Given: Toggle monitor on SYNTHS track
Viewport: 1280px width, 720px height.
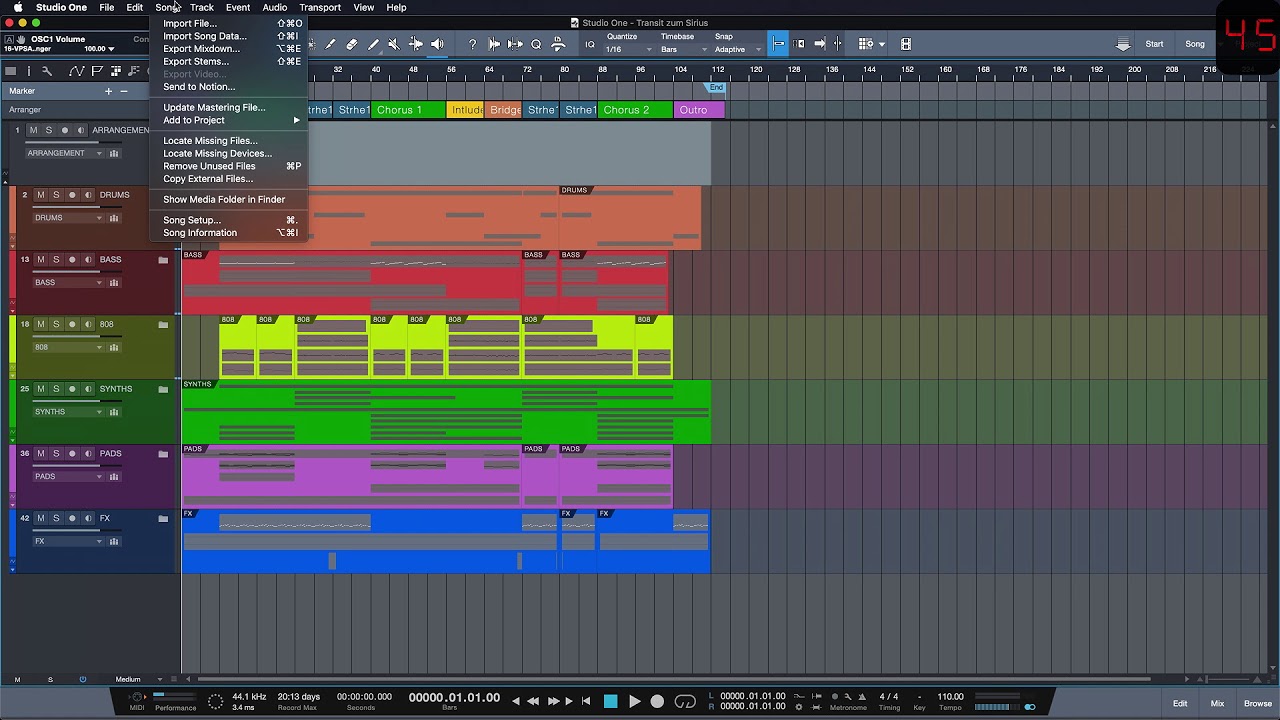Looking at the screenshot, I should (x=88, y=389).
